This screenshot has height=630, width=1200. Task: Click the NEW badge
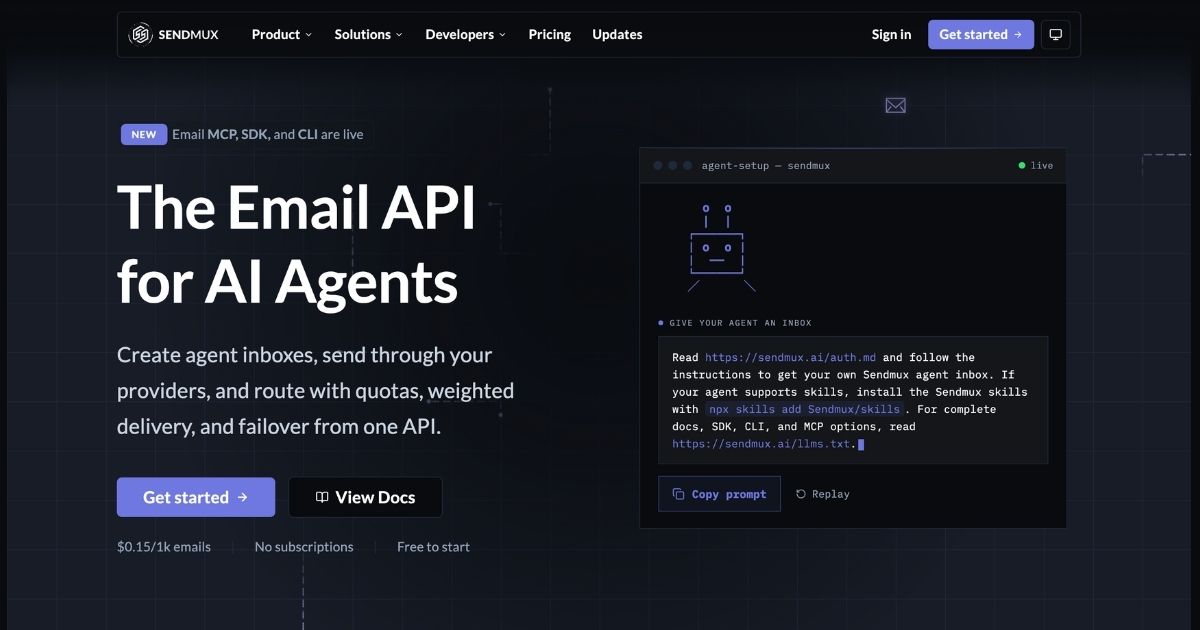tap(144, 134)
